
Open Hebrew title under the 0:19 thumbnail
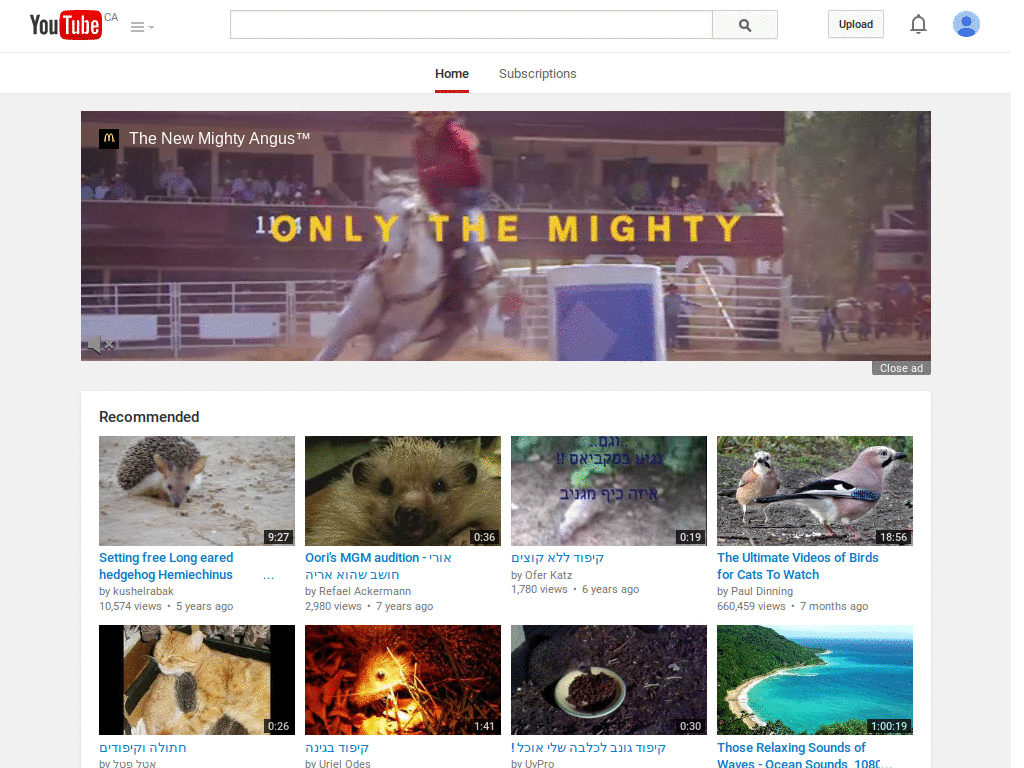tap(557, 558)
